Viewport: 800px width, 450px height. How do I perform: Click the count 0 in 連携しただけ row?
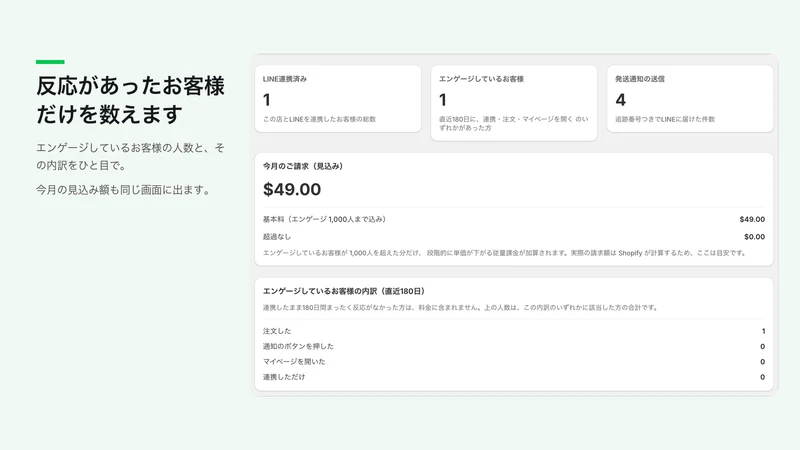[x=763, y=377]
